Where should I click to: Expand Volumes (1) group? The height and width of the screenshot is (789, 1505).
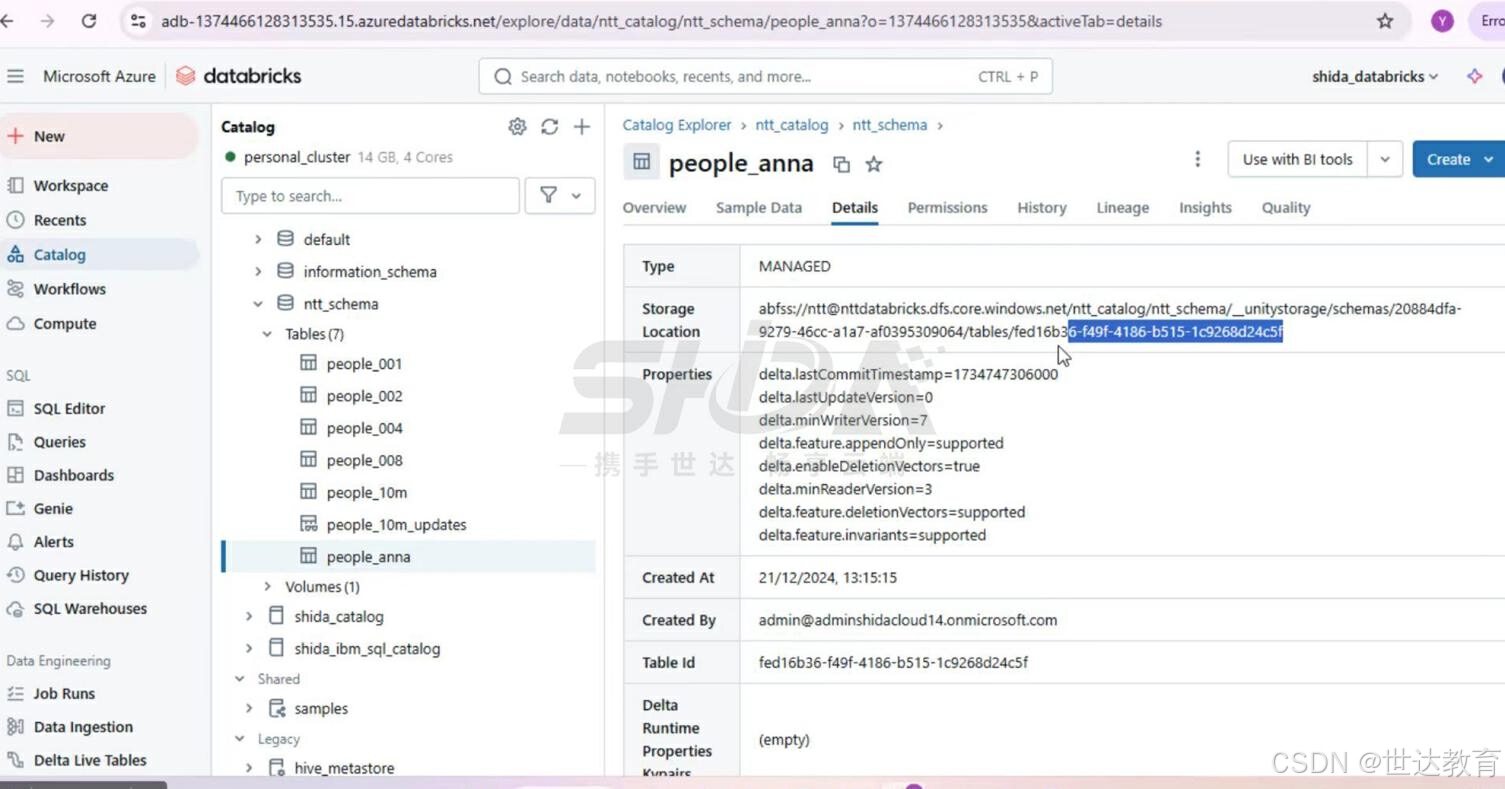267,587
